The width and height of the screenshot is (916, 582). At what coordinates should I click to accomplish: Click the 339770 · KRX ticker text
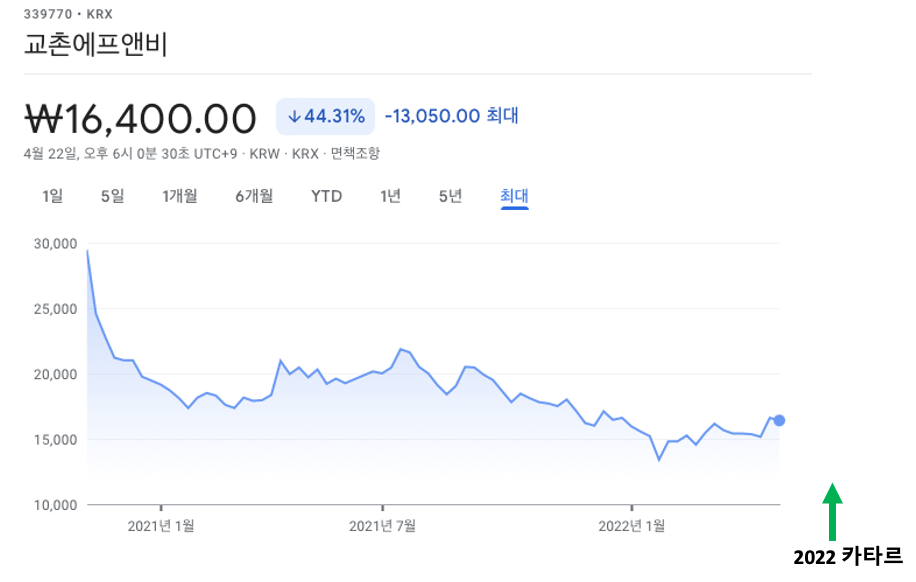tap(68, 13)
